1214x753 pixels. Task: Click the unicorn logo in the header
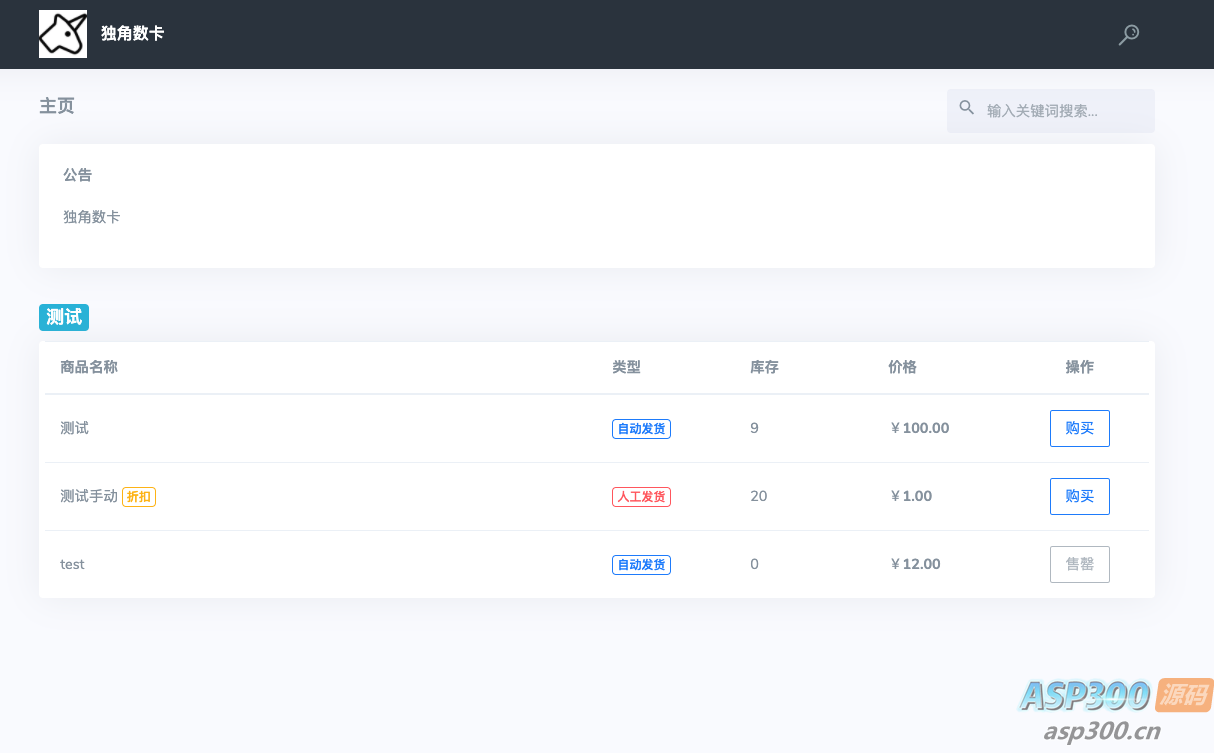(x=62, y=34)
